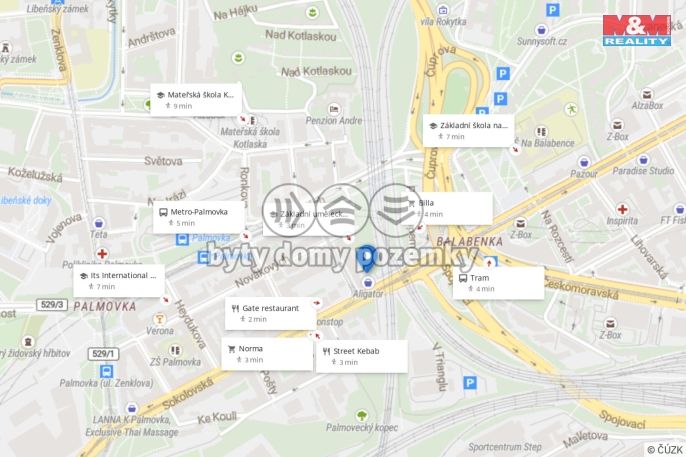
Task: Click the blue property location pin
Action: click(x=367, y=258)
